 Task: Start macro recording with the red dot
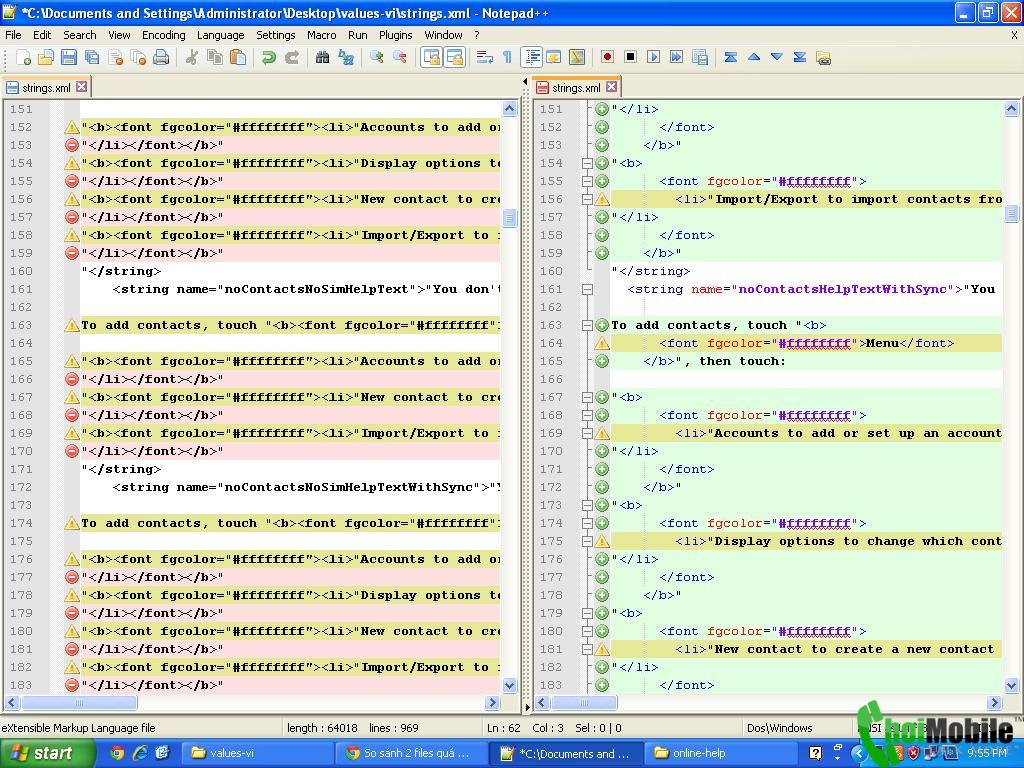coord(607,57)
